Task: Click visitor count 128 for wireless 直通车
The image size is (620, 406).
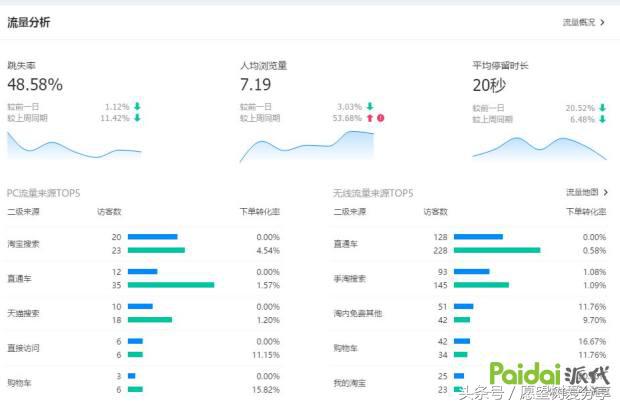Action: 440,237
